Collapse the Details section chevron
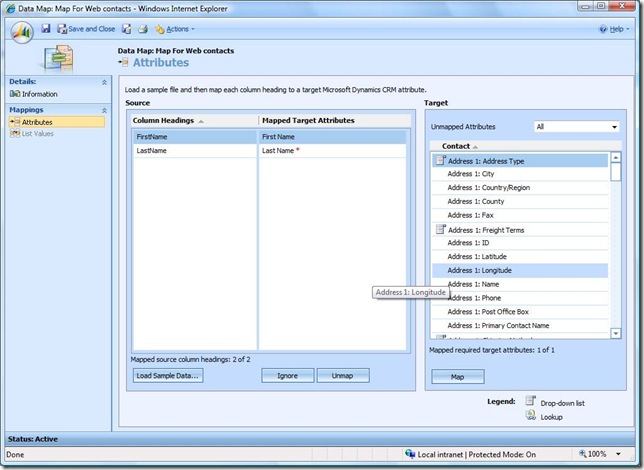The image size is (644, 470). click(x=104, y=82)
